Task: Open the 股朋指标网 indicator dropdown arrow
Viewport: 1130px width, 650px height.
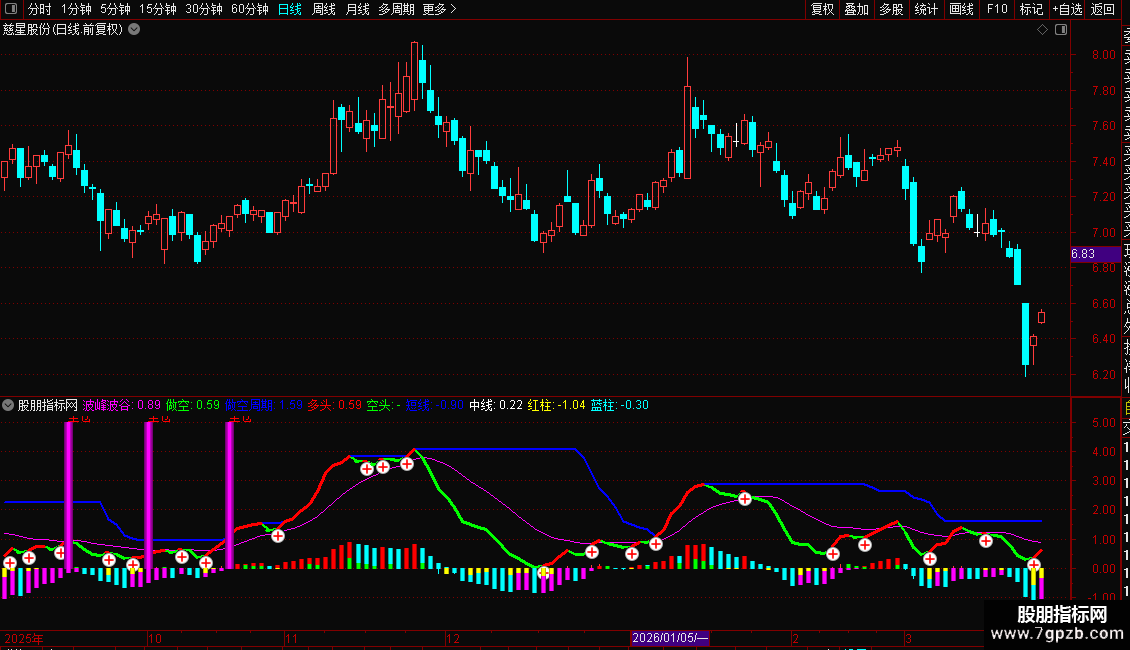Action: [x=9, y=405]
